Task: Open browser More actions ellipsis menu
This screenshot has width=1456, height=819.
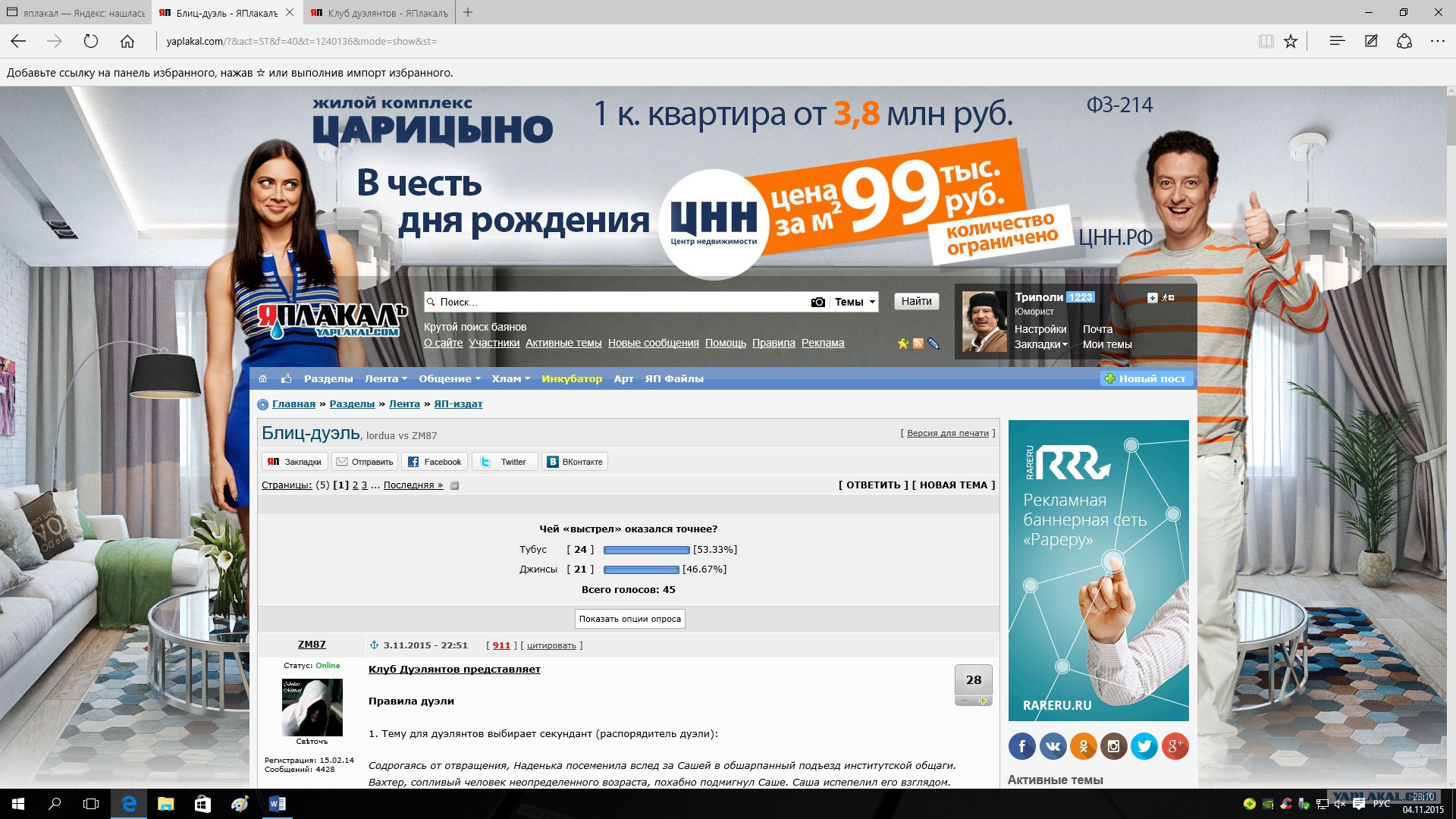Action: 1438,41
